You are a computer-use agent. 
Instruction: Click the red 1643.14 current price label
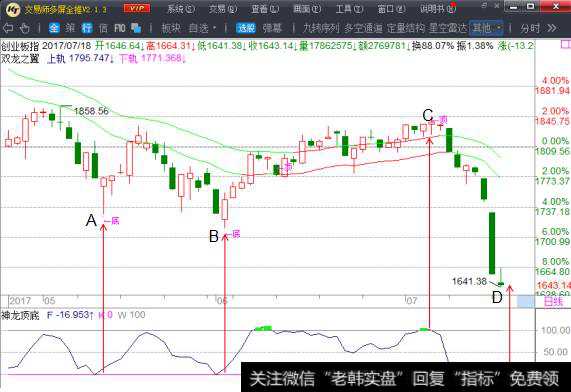pos(554,285)
